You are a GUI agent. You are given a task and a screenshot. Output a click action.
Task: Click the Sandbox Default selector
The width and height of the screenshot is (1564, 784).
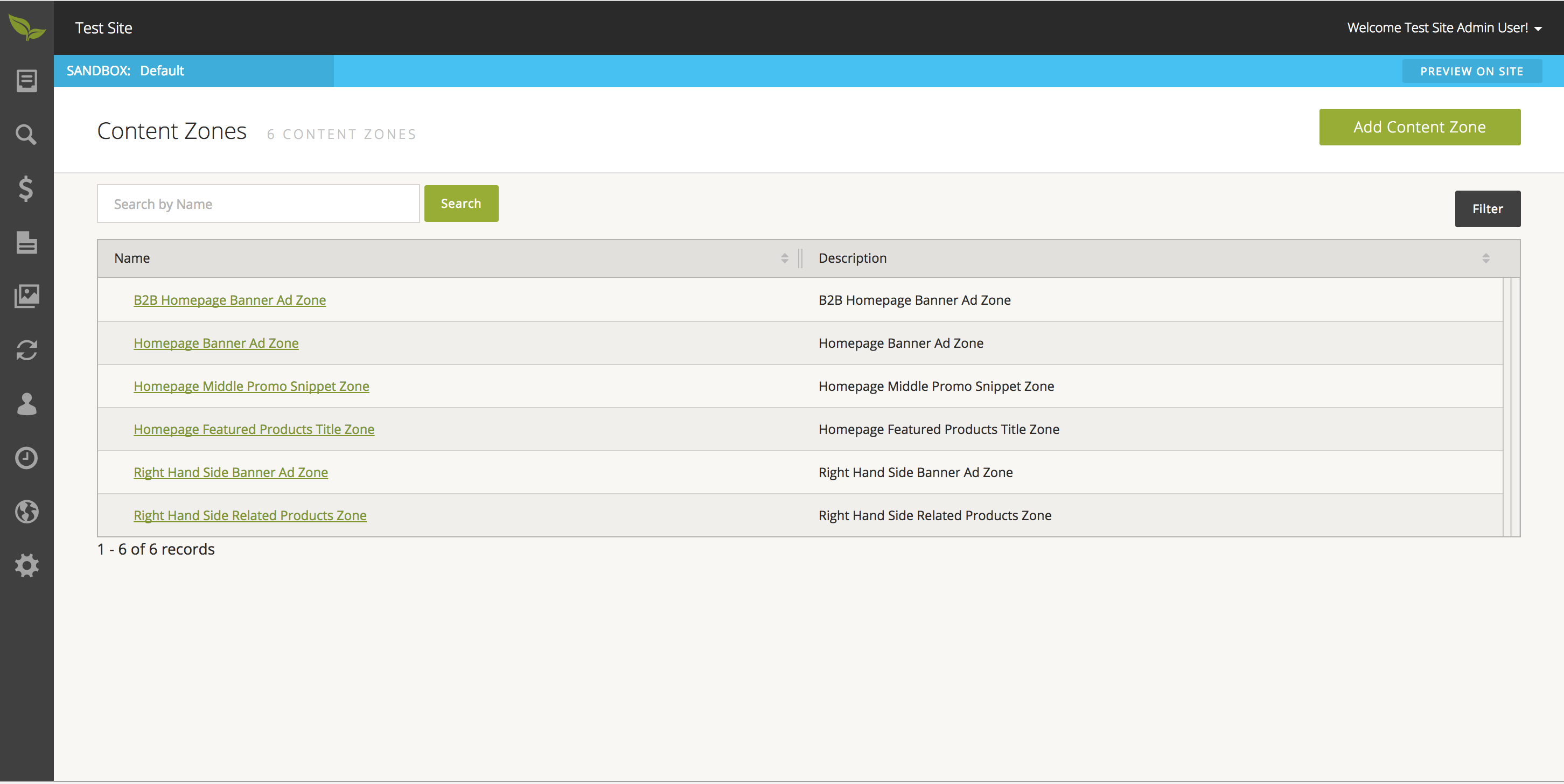[x=194, y=71]
